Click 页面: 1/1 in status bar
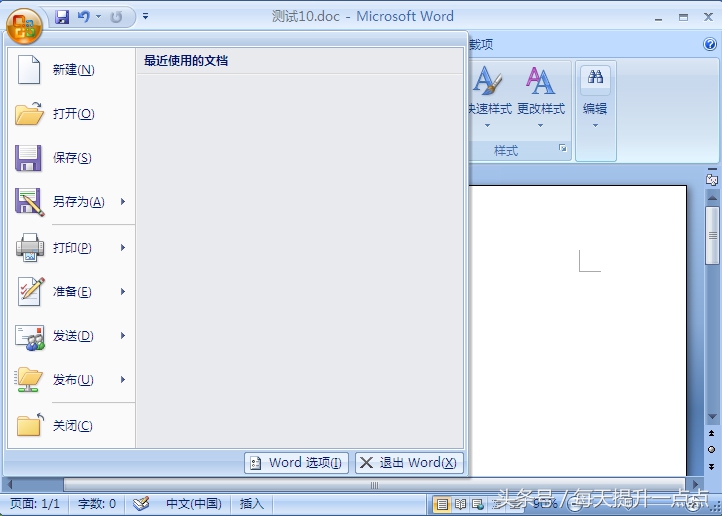 click(35, 504)
